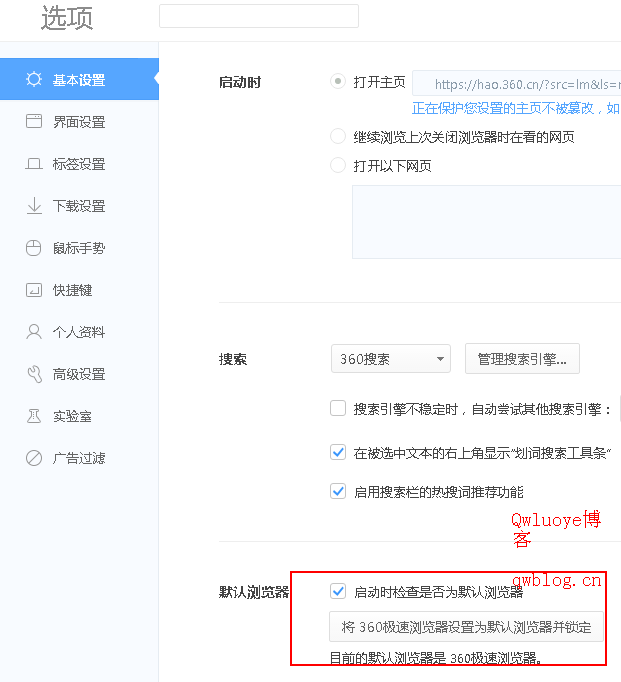Click the 快捷键 keyboard icon
Viewport: 621px width, 682px height.
coord(34,290)
